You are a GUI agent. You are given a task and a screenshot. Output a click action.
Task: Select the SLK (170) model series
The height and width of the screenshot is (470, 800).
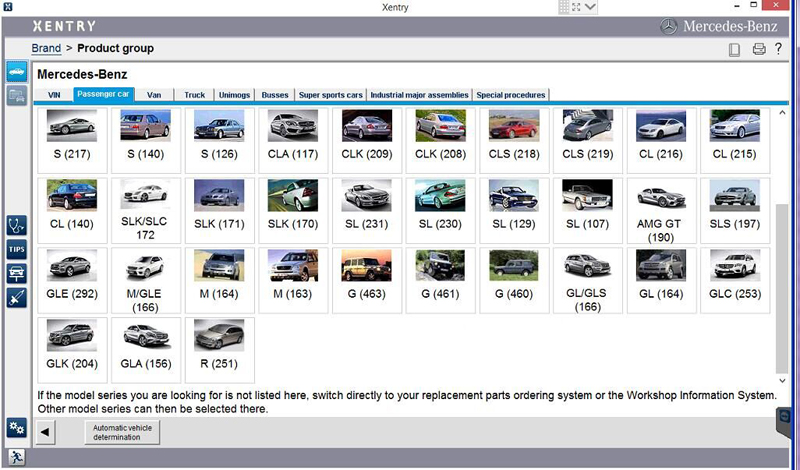[x=293, y=210]
